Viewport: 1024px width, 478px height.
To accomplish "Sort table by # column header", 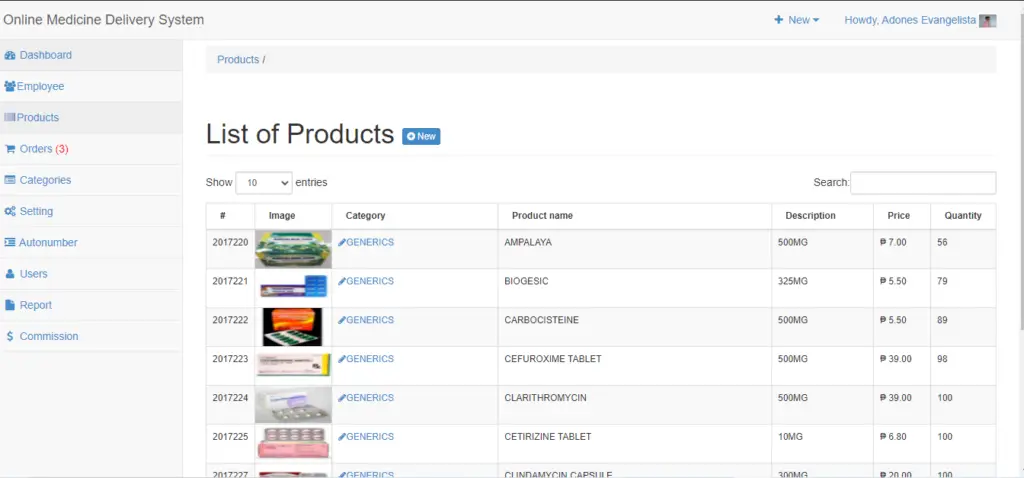I will 231,216.
